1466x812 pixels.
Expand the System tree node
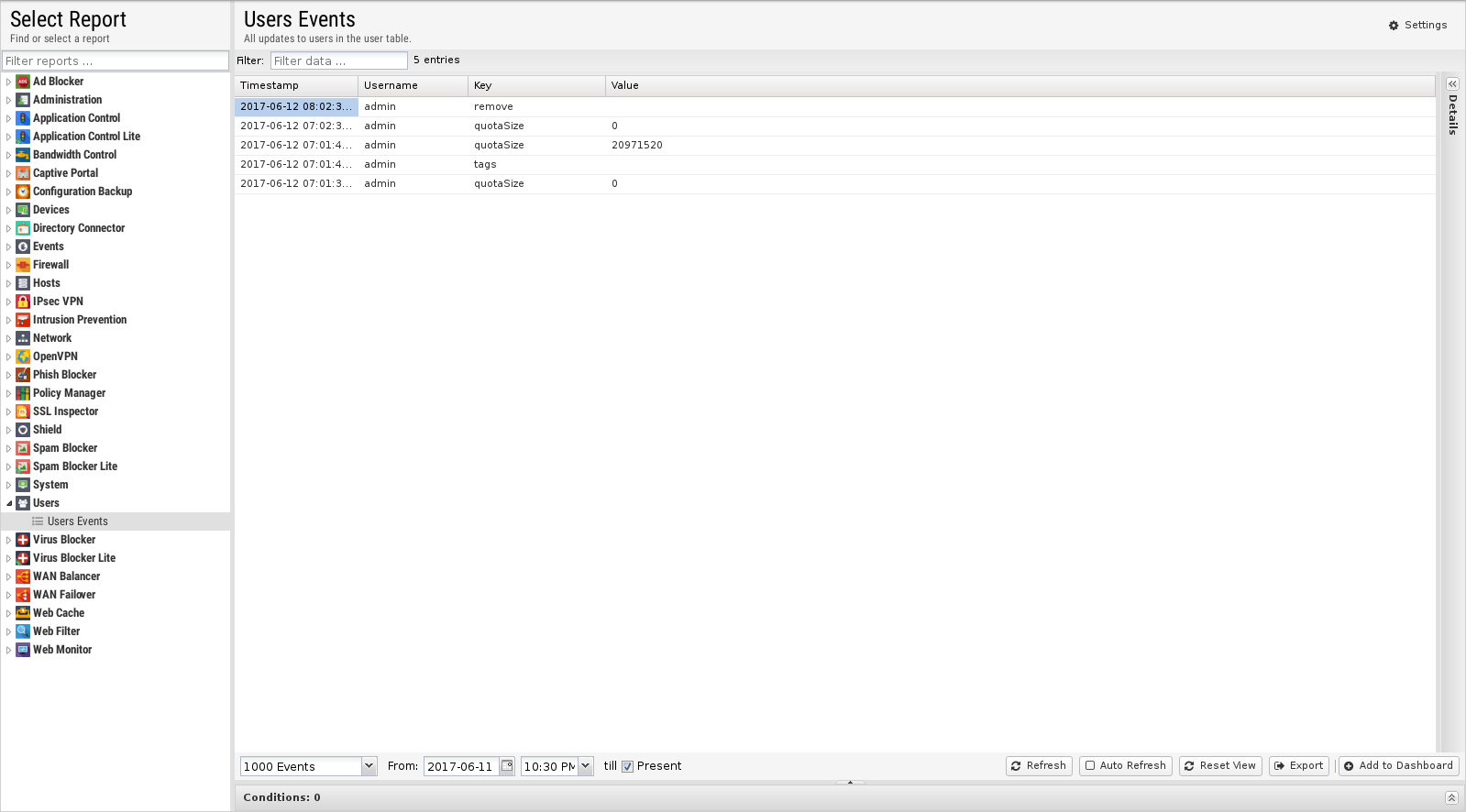point(8,485)
